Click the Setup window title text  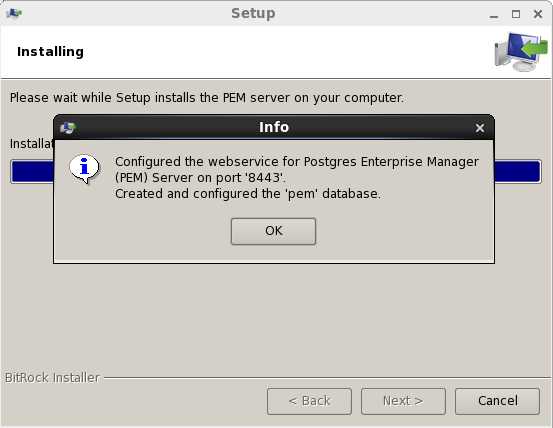253,13
